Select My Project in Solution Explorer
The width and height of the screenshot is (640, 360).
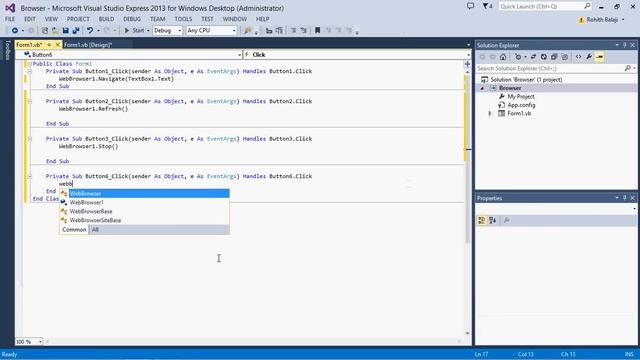click(x=520, y=97)
